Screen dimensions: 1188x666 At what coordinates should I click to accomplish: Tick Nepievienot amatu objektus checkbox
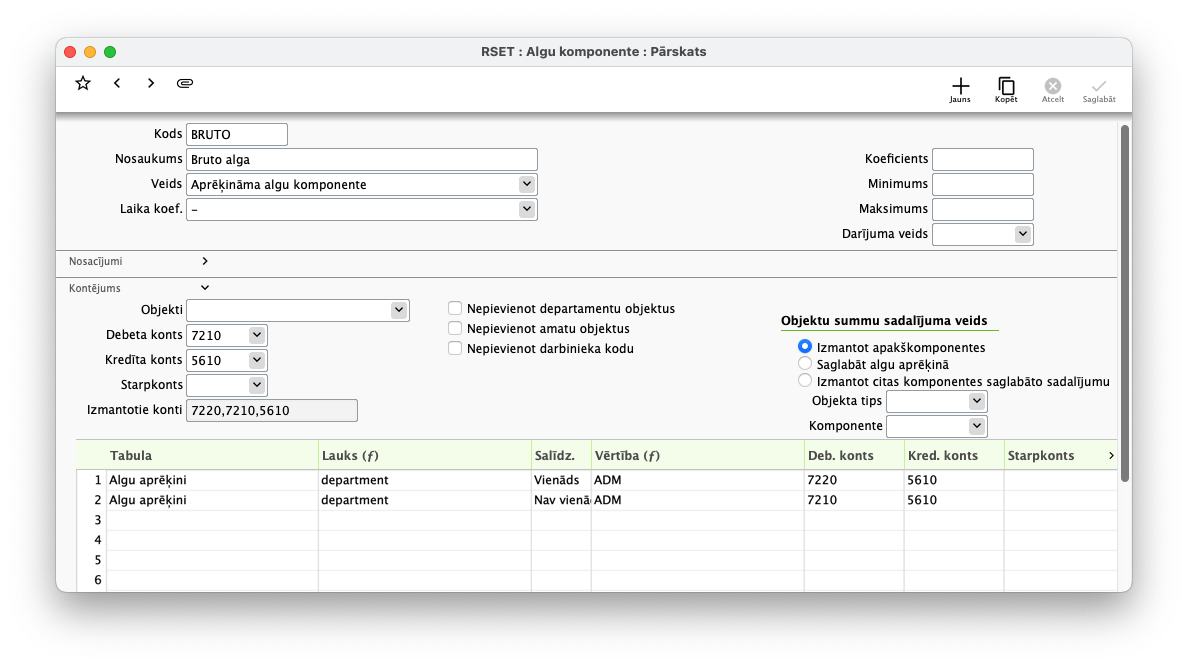coord(455,329)
